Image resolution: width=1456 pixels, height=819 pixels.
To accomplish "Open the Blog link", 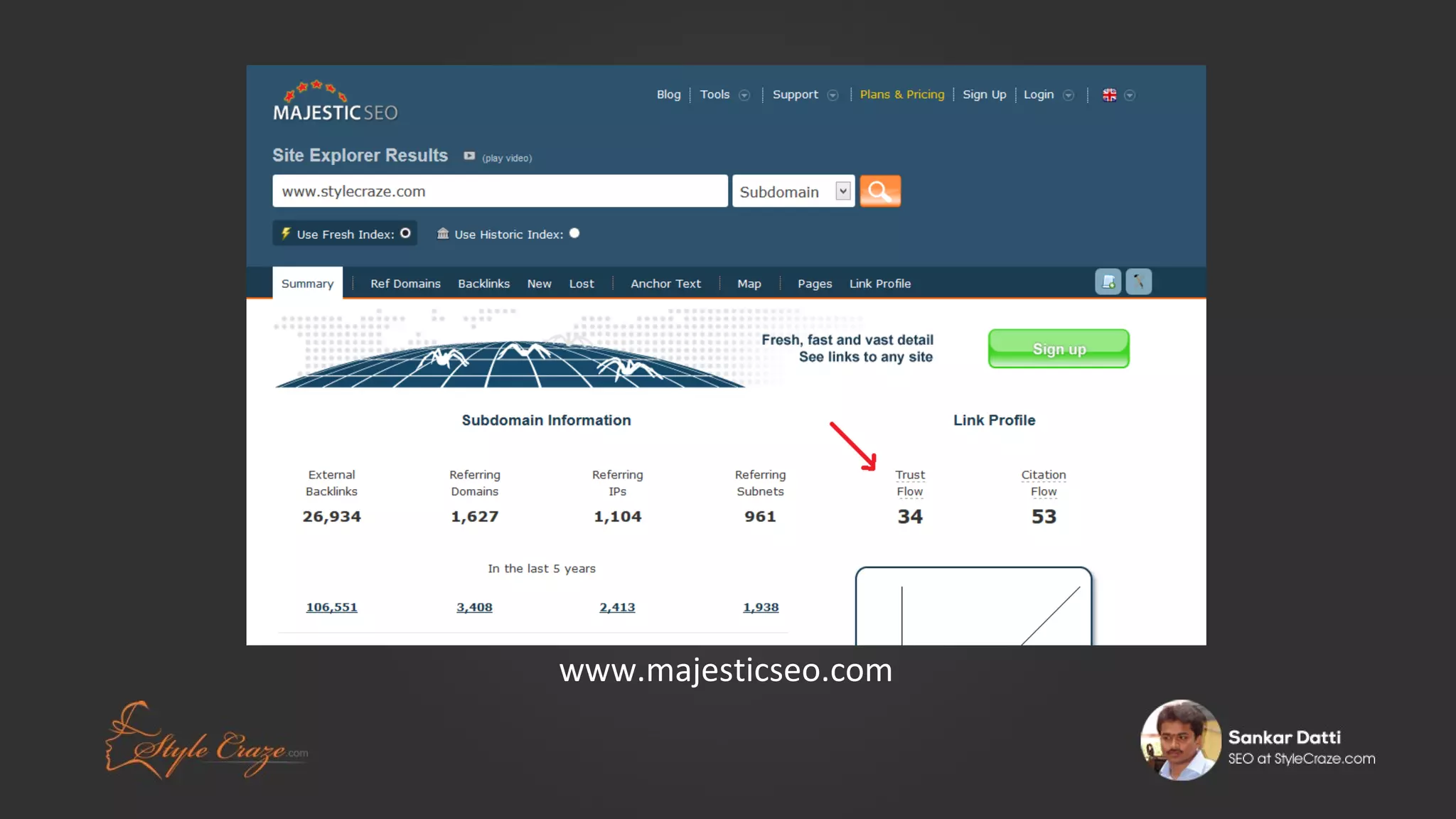I will pos(668,95).
